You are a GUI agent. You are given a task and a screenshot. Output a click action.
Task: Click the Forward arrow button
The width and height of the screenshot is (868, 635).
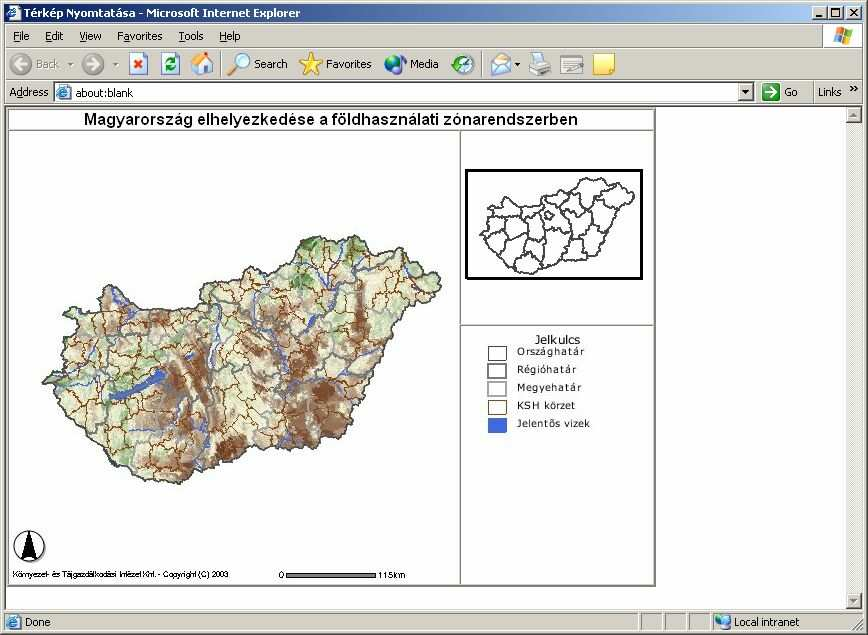[x=92, y=64]
